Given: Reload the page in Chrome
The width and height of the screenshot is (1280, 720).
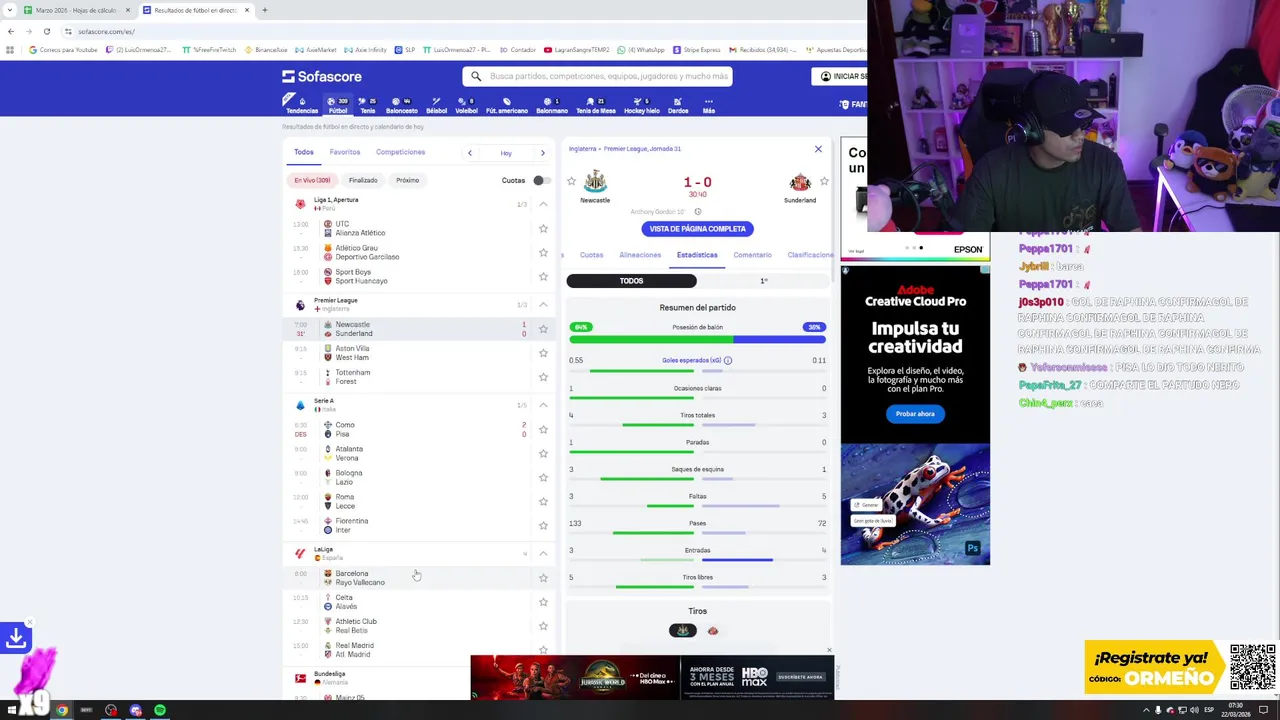Looking at the screenshot, I should [x=46, y=31].
